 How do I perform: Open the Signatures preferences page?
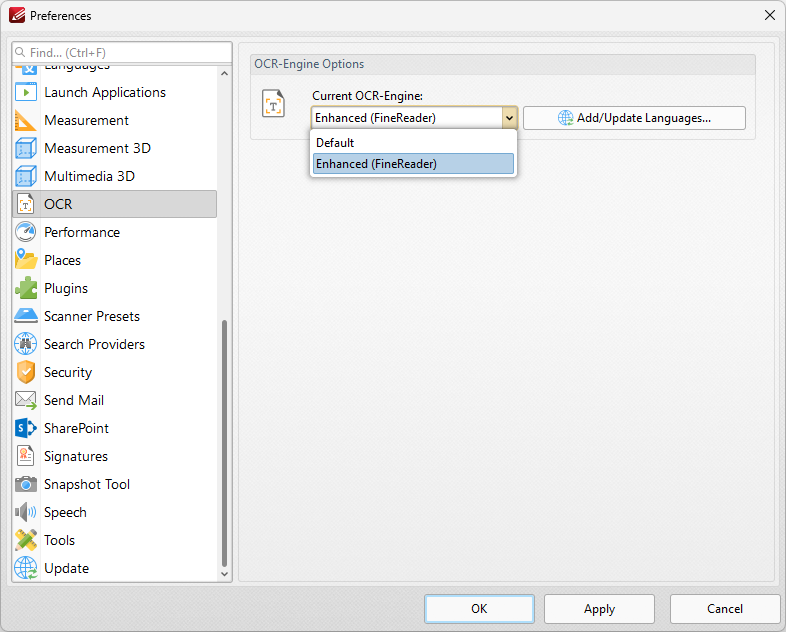tap(76, 456)
